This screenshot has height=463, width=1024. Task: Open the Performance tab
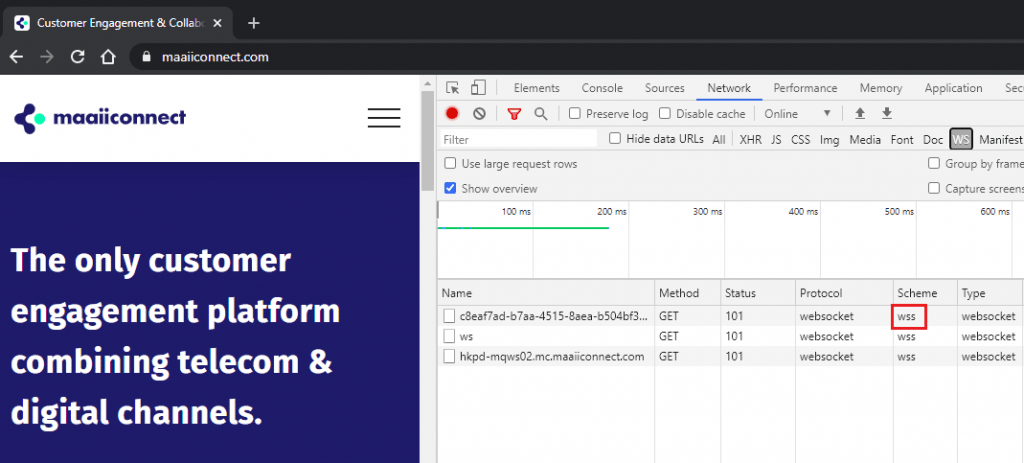(x=805, y=88)
